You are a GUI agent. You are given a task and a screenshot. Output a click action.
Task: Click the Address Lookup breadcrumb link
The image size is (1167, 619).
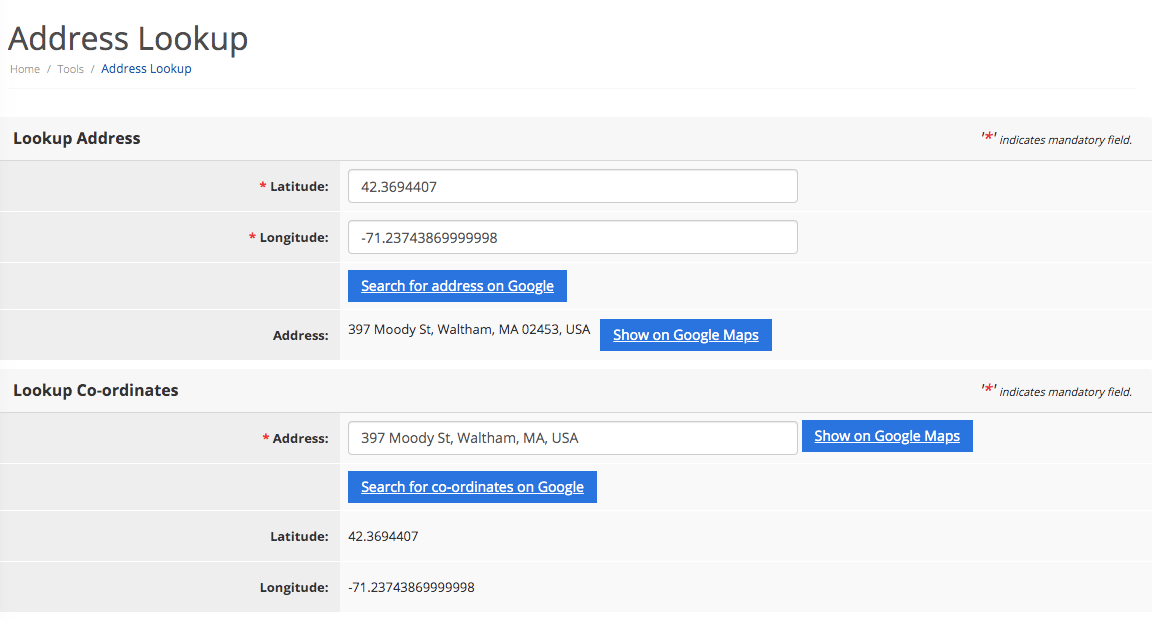[x=146, y=69]
